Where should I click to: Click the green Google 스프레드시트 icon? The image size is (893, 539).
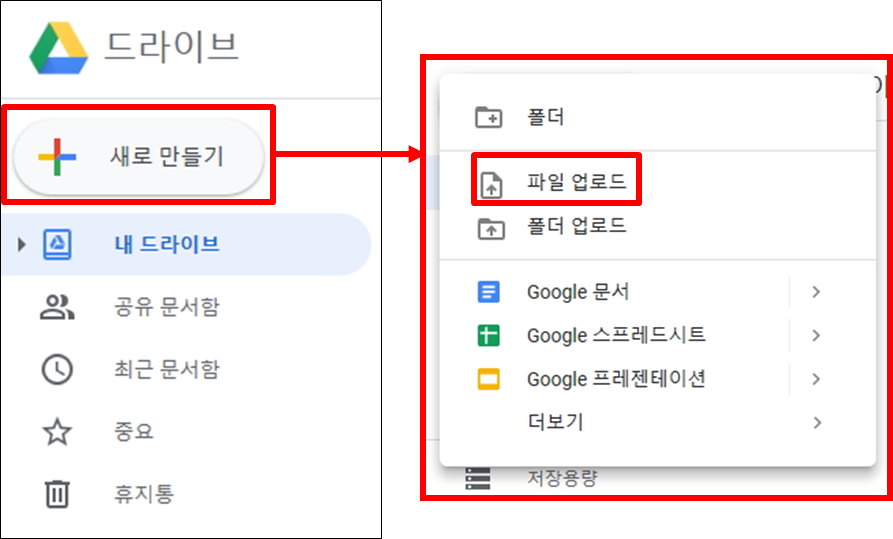pyautogui.click(x=489, y=335)
